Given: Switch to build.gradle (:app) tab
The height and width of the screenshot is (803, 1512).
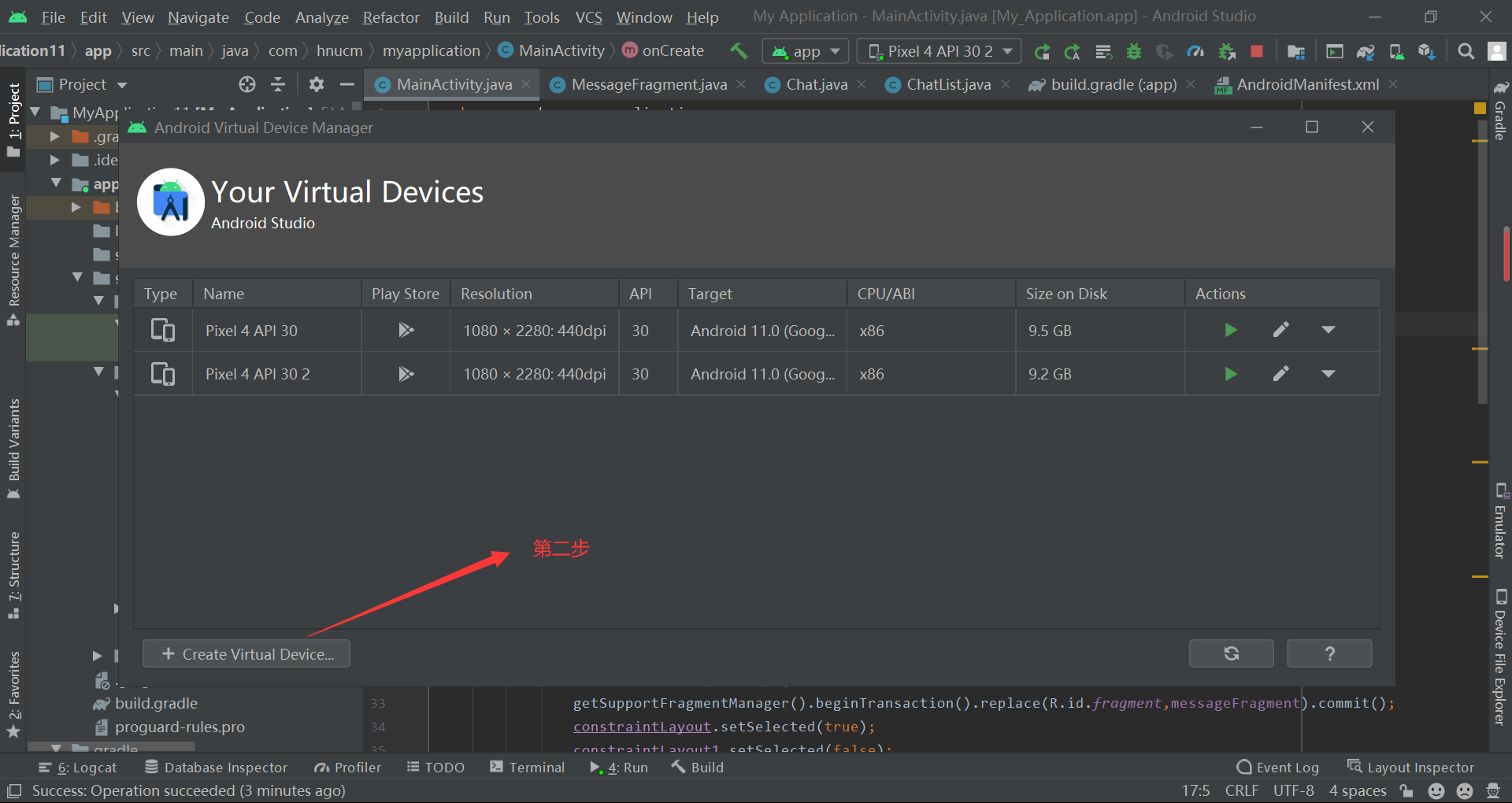Looking at the screenshot, I should click(1114, 84).
